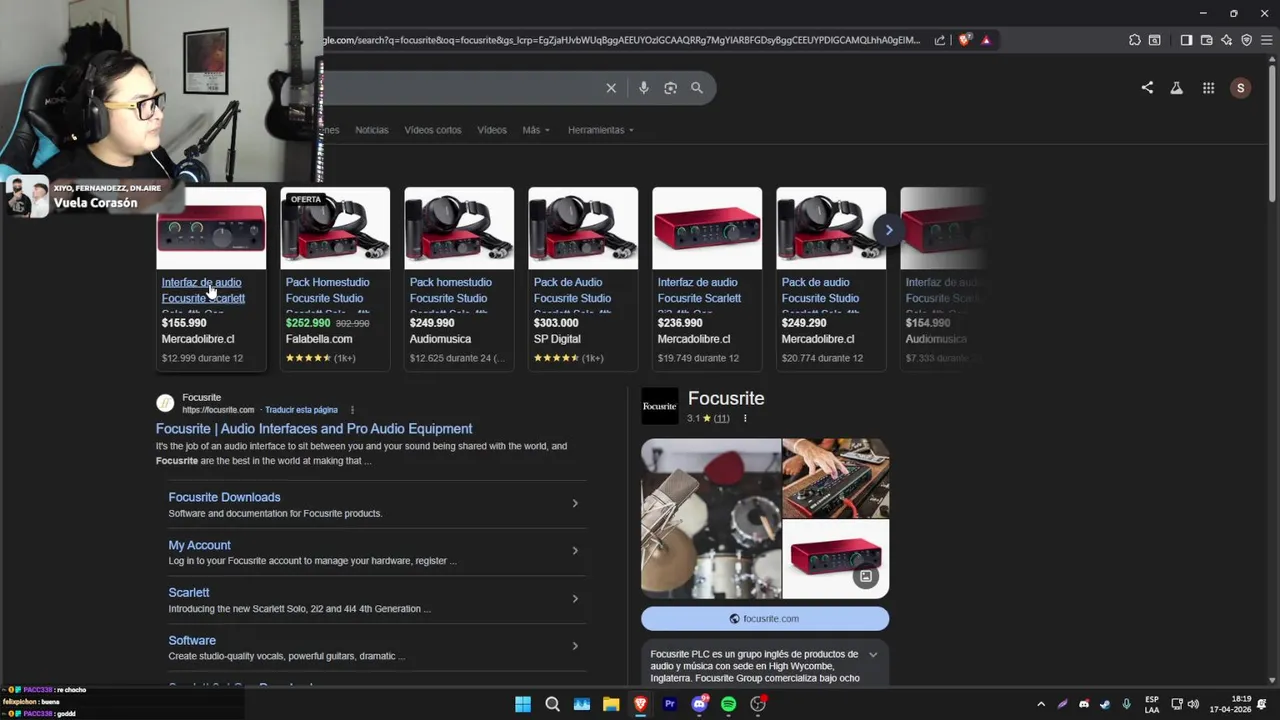Click ESP LAA language indicator
Viewport: 1280px width, 720px height.
click(x=1152, y=704)
